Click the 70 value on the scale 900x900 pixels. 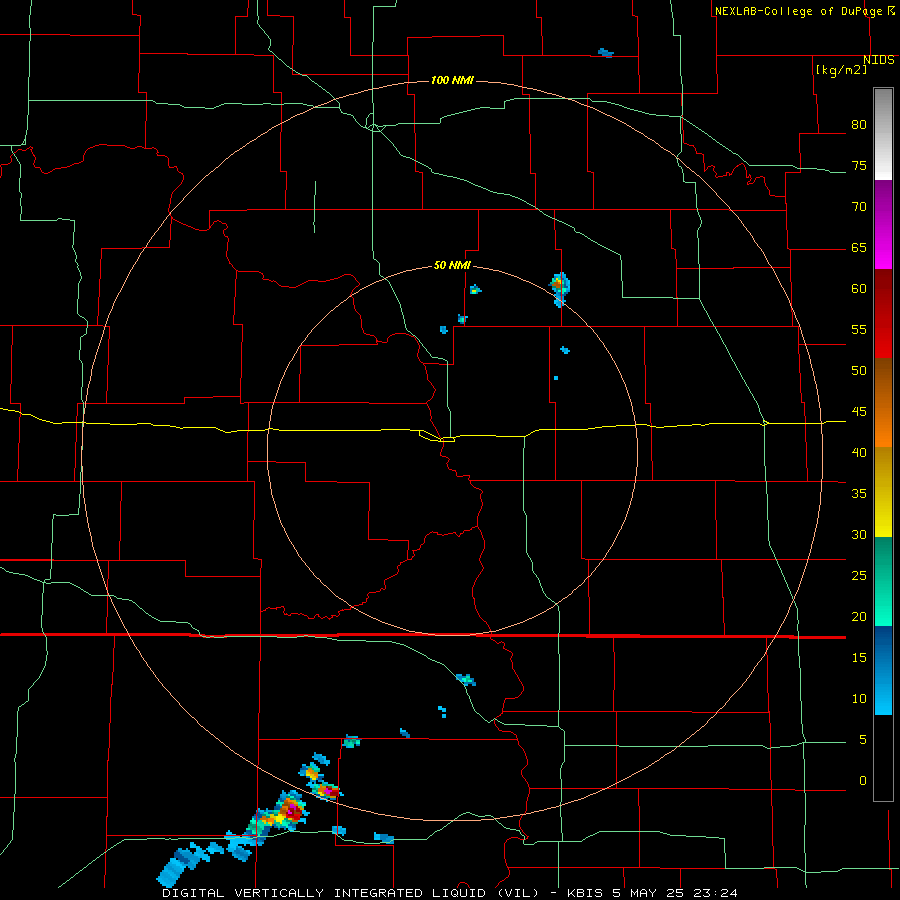click(x=859, y=207)
